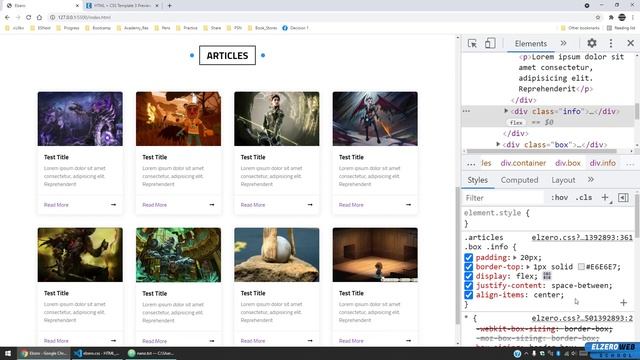
Task: Open the #E6E6E7 color swatch
Action: click(581, 267)
